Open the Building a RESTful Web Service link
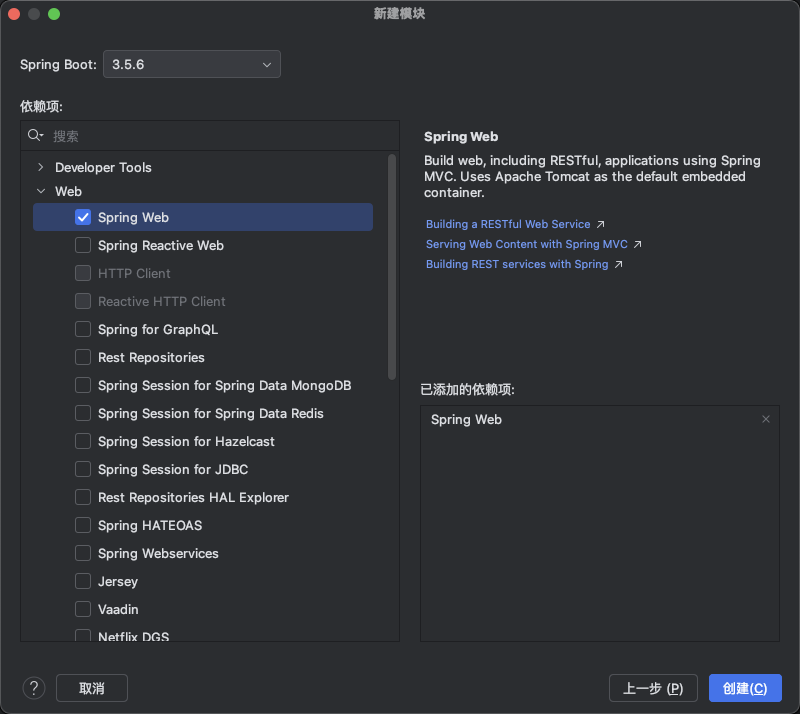Viewport: 800px width, 714px height. coord(508,225)
